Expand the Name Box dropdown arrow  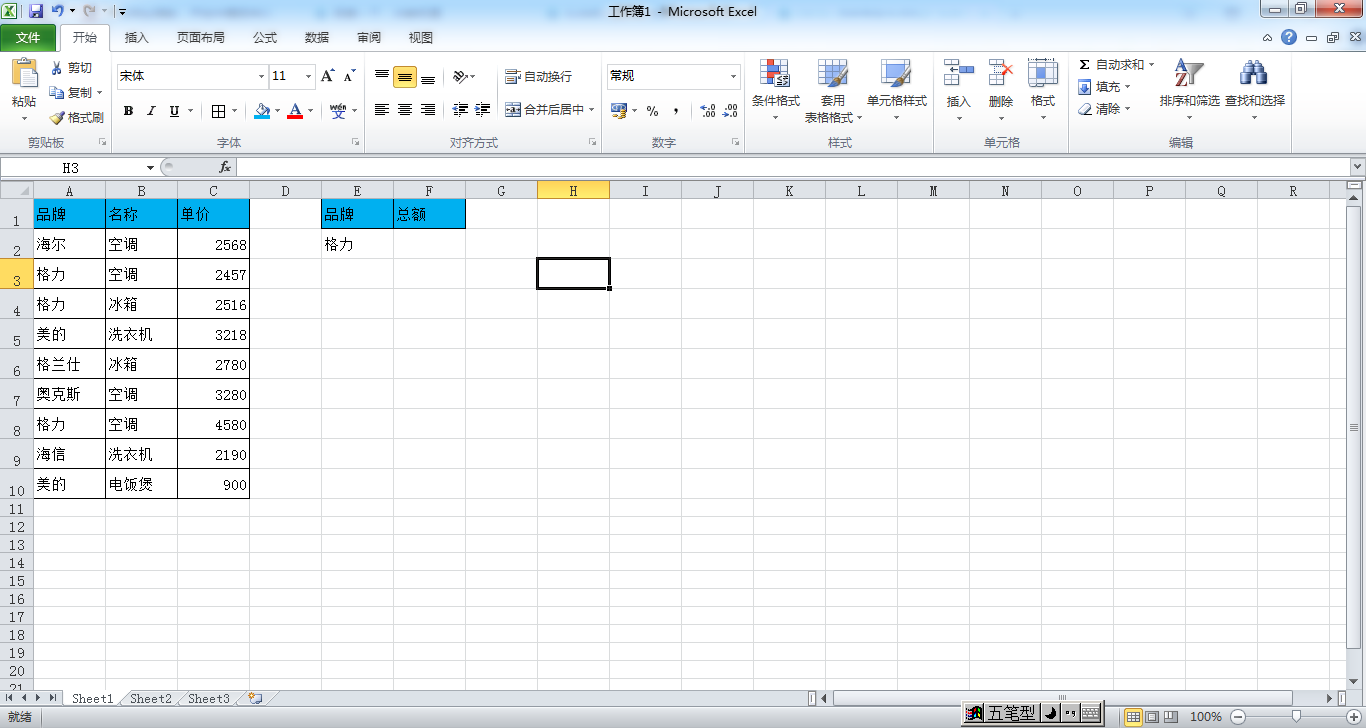tap(150, 168)
